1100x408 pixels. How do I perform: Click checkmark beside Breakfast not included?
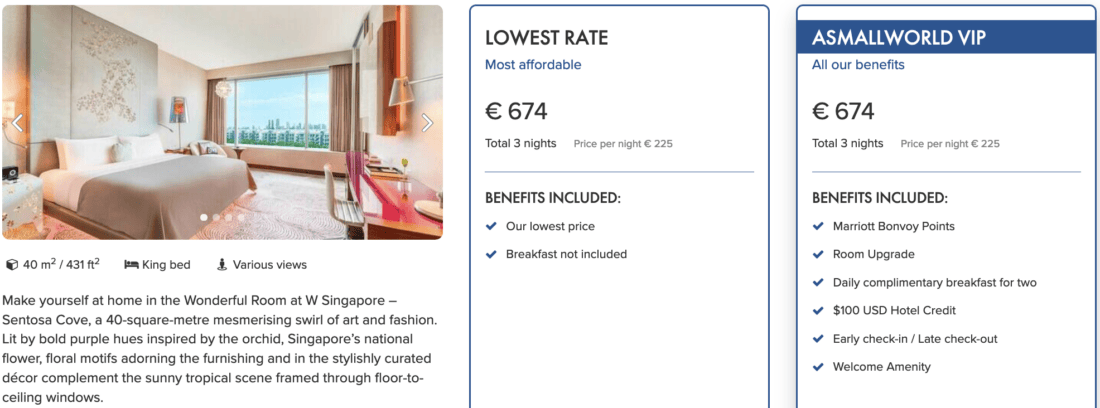491,254
